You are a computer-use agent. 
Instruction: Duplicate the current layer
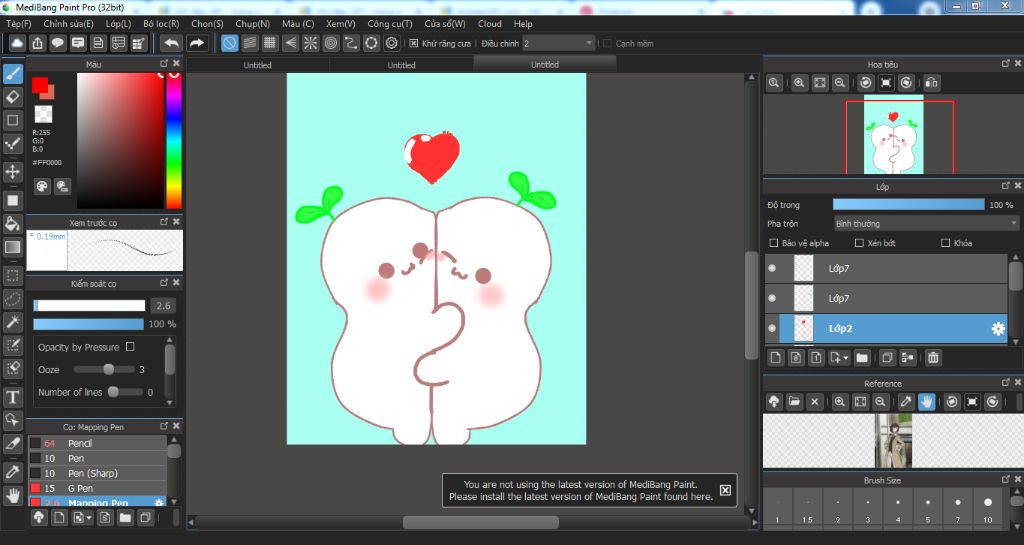click(x=887, y=357)
